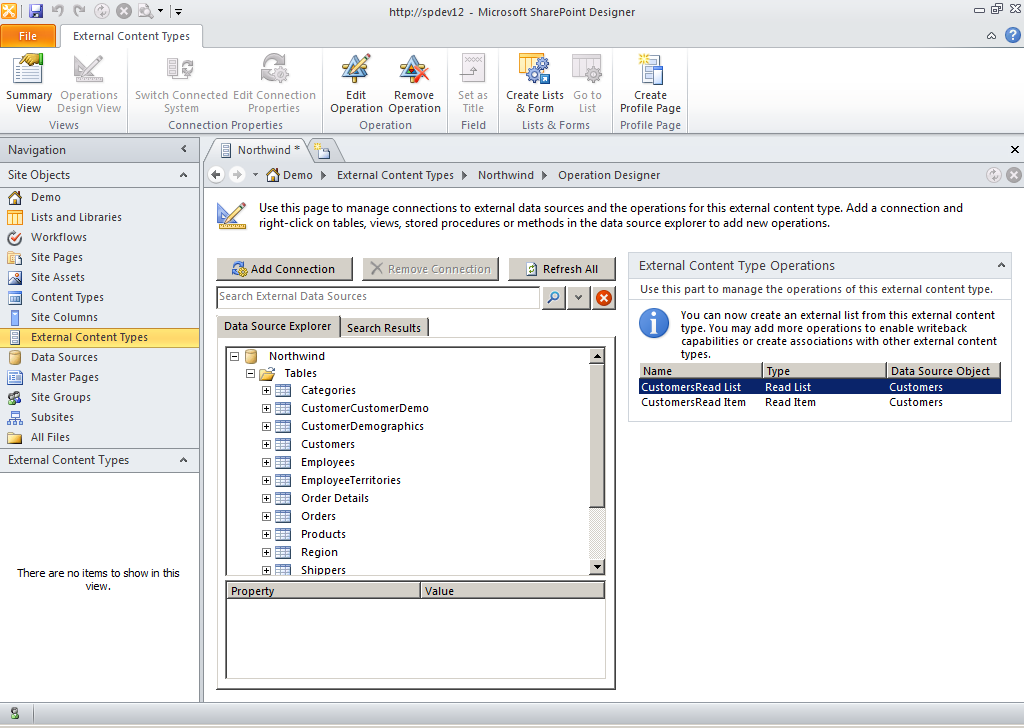
Task: Click the explorer scrollbar up arrow
Action: click(x=597, y=356)
